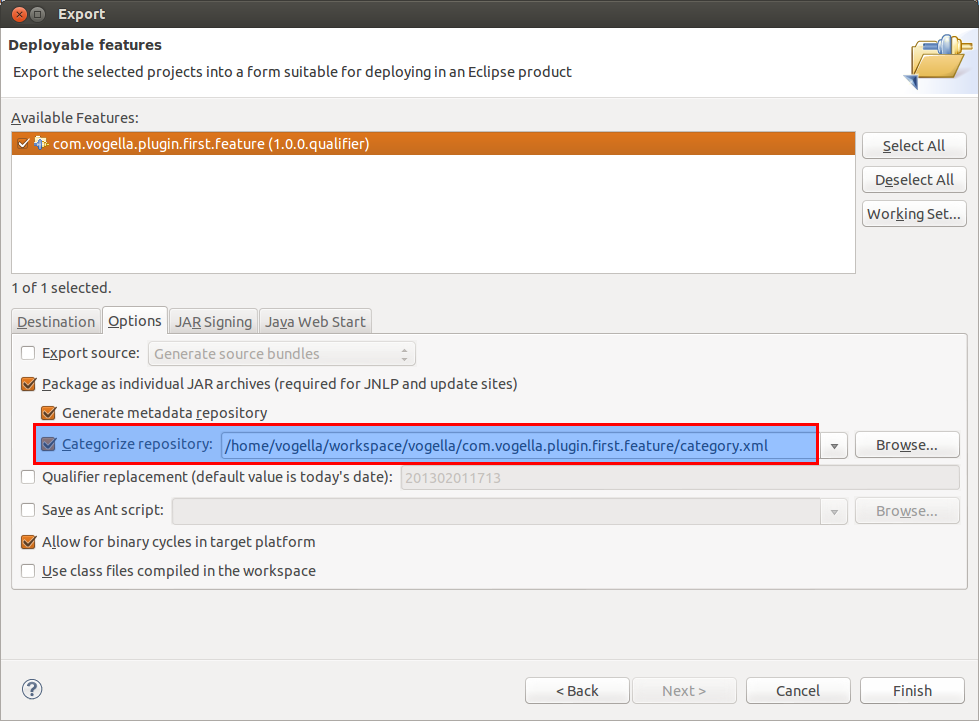Enable Use class files compiled in workspace
This screenshot has height=721, width=979.
(x=28, y=571)
